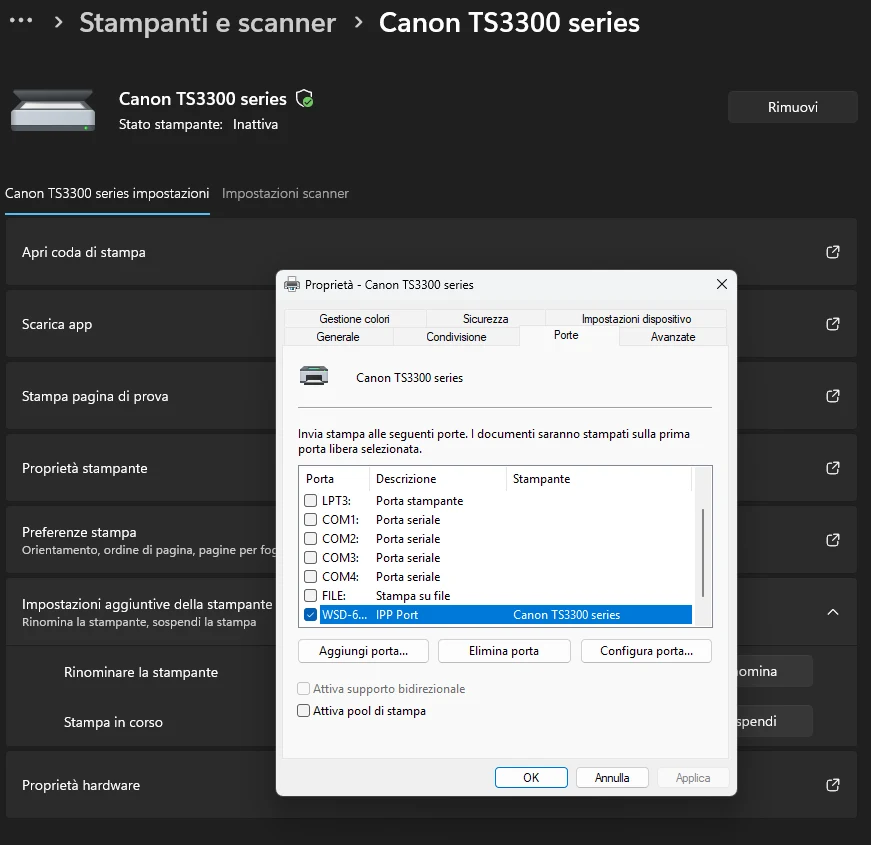Uncheck the WSD IPP Port checkbox
Viewport: 871px width, 845px height.
point(311,614)
